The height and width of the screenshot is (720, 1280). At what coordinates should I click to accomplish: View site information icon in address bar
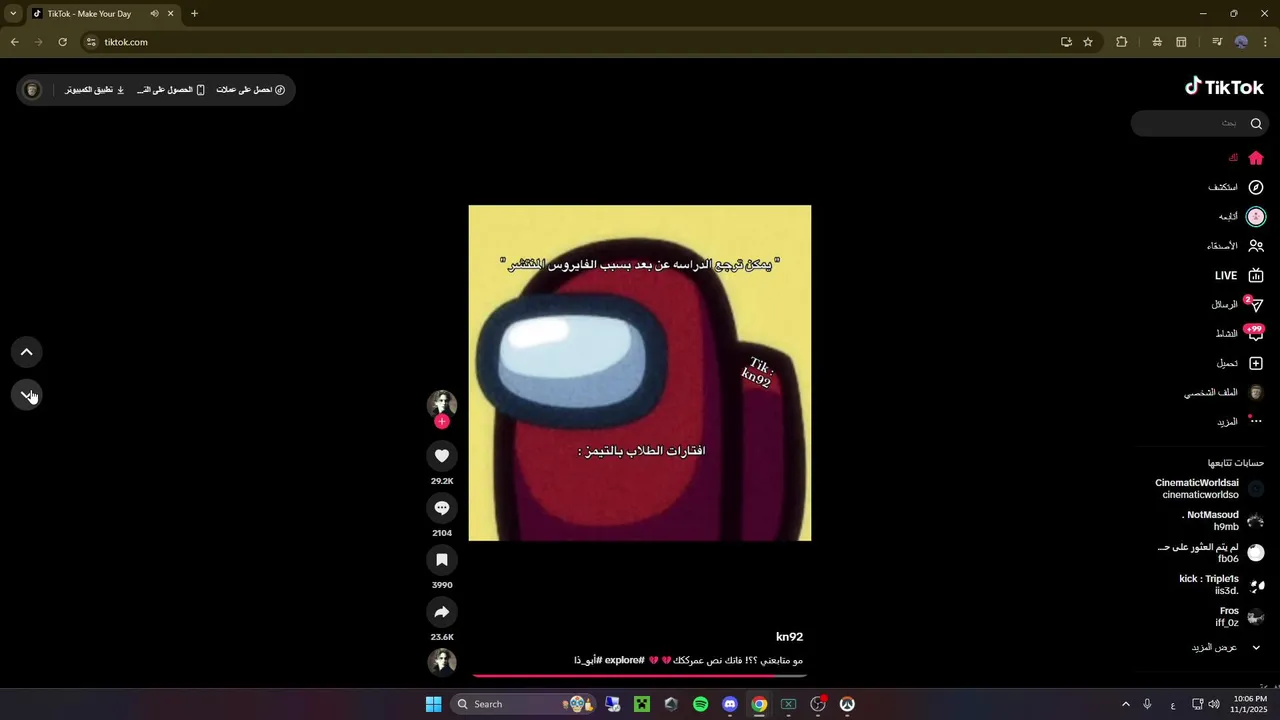(91, 42)
